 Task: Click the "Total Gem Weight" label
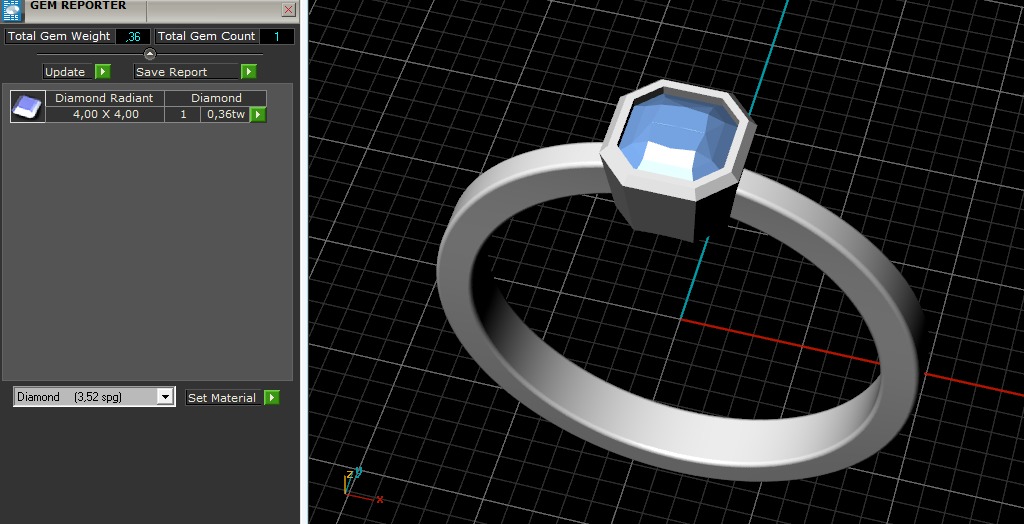pos(59,37)
